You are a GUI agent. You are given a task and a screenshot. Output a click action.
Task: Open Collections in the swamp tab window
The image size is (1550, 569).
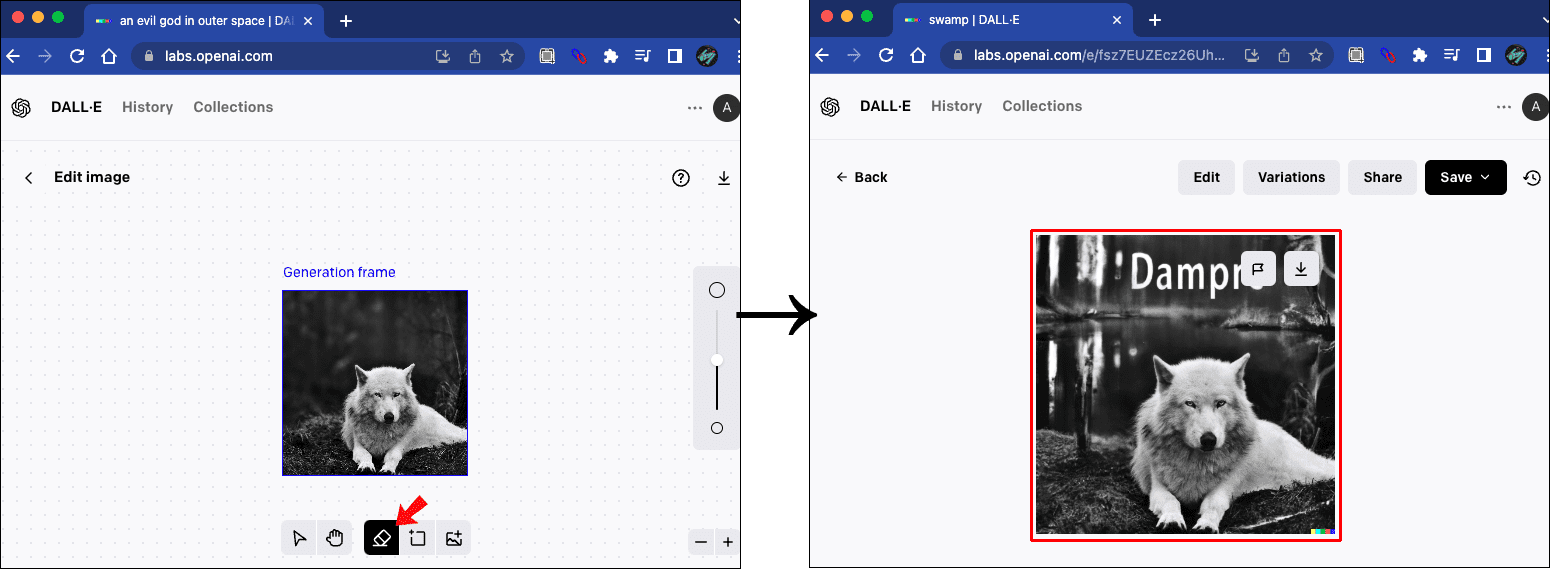[x=1042, y=106]
